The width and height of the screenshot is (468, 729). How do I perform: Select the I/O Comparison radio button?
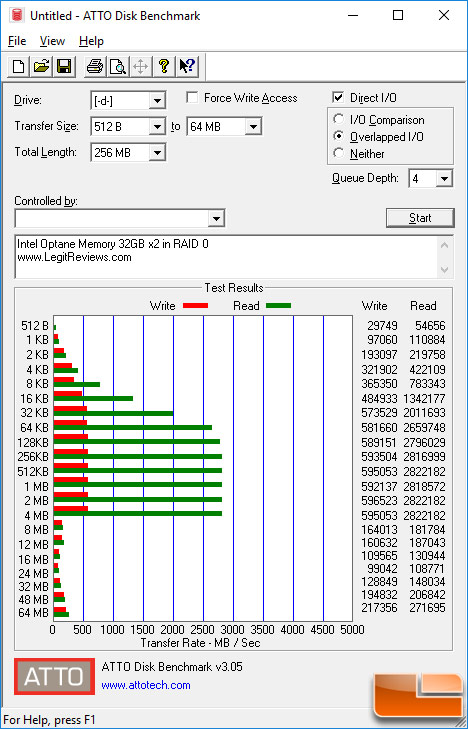[x=339, y=119]
